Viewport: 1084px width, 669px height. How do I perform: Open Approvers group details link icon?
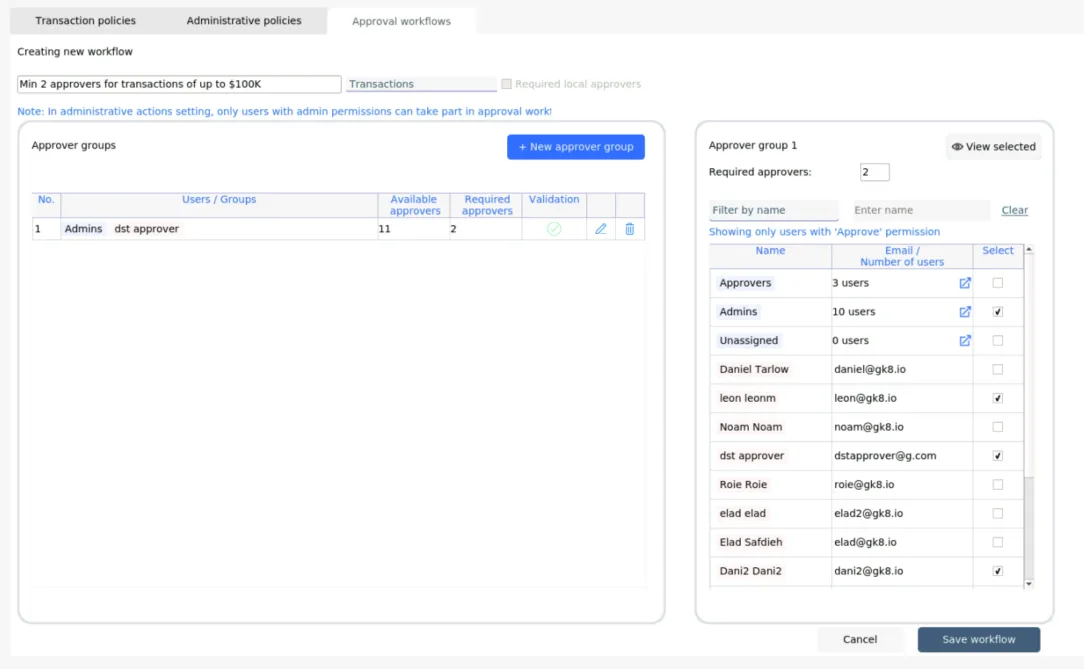[965, 283]
